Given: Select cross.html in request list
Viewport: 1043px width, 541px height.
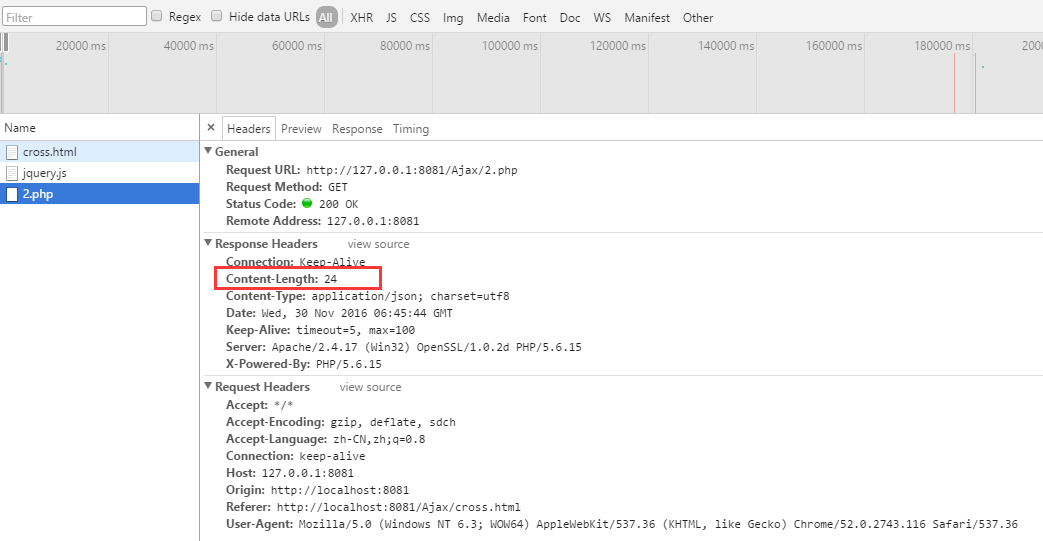Looking at the screenshot, I should pyautogui.click(x=100, y=152).
